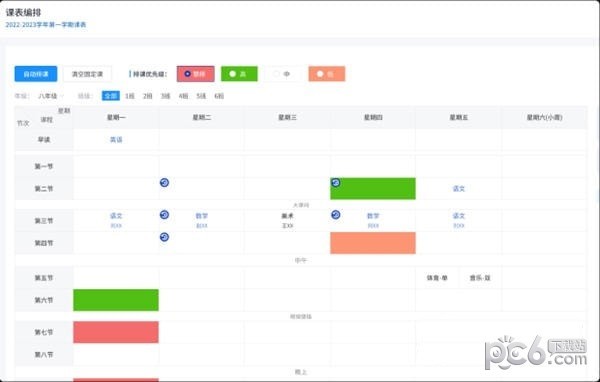Click the empty Wednesday 第一节 cell
600x382 pixels.
[x=287, y=166]
